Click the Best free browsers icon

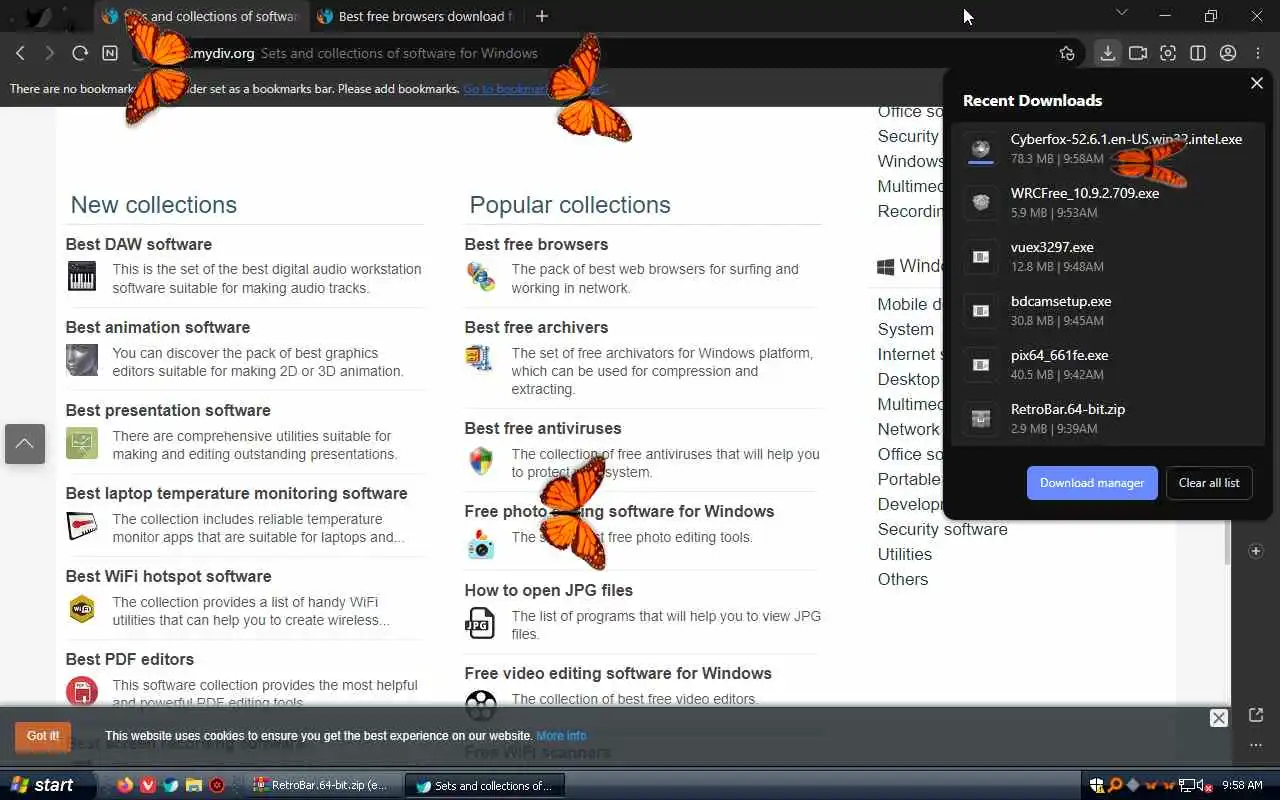(481, 276)
